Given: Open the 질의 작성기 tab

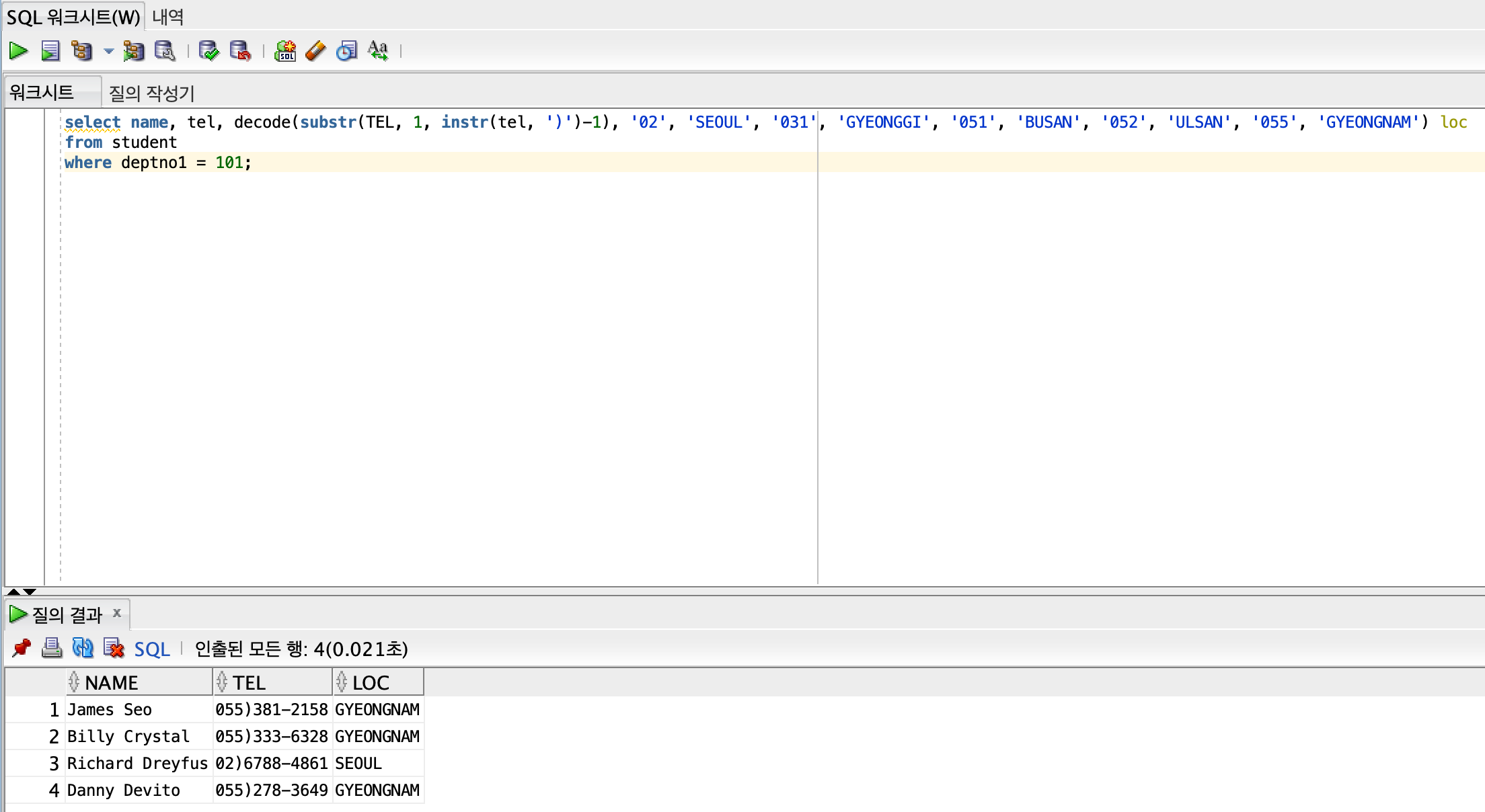Looking at the screenshot, I should click(x=151, y=93).
